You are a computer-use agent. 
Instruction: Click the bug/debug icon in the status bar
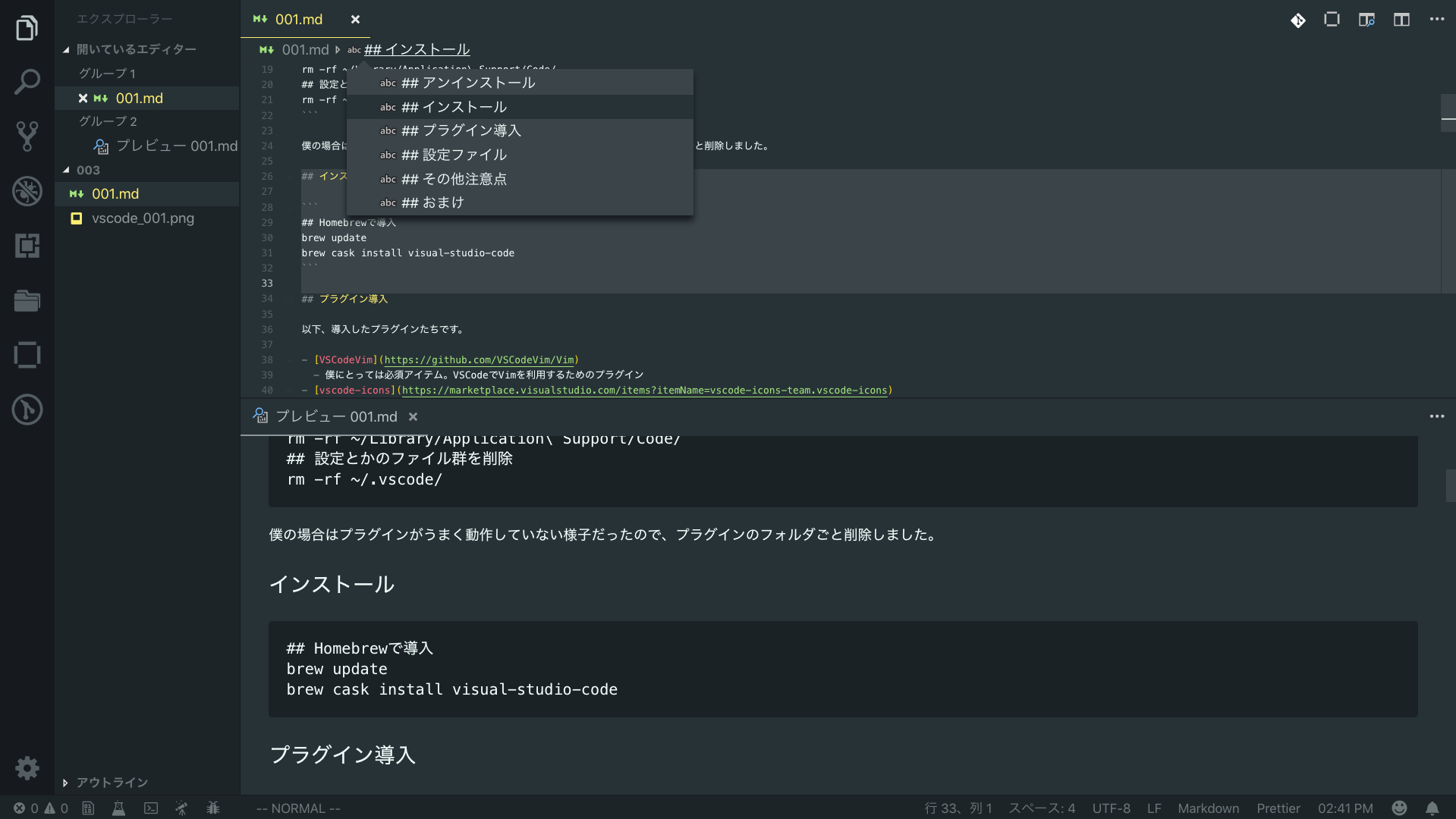click(x=213, y=808)
